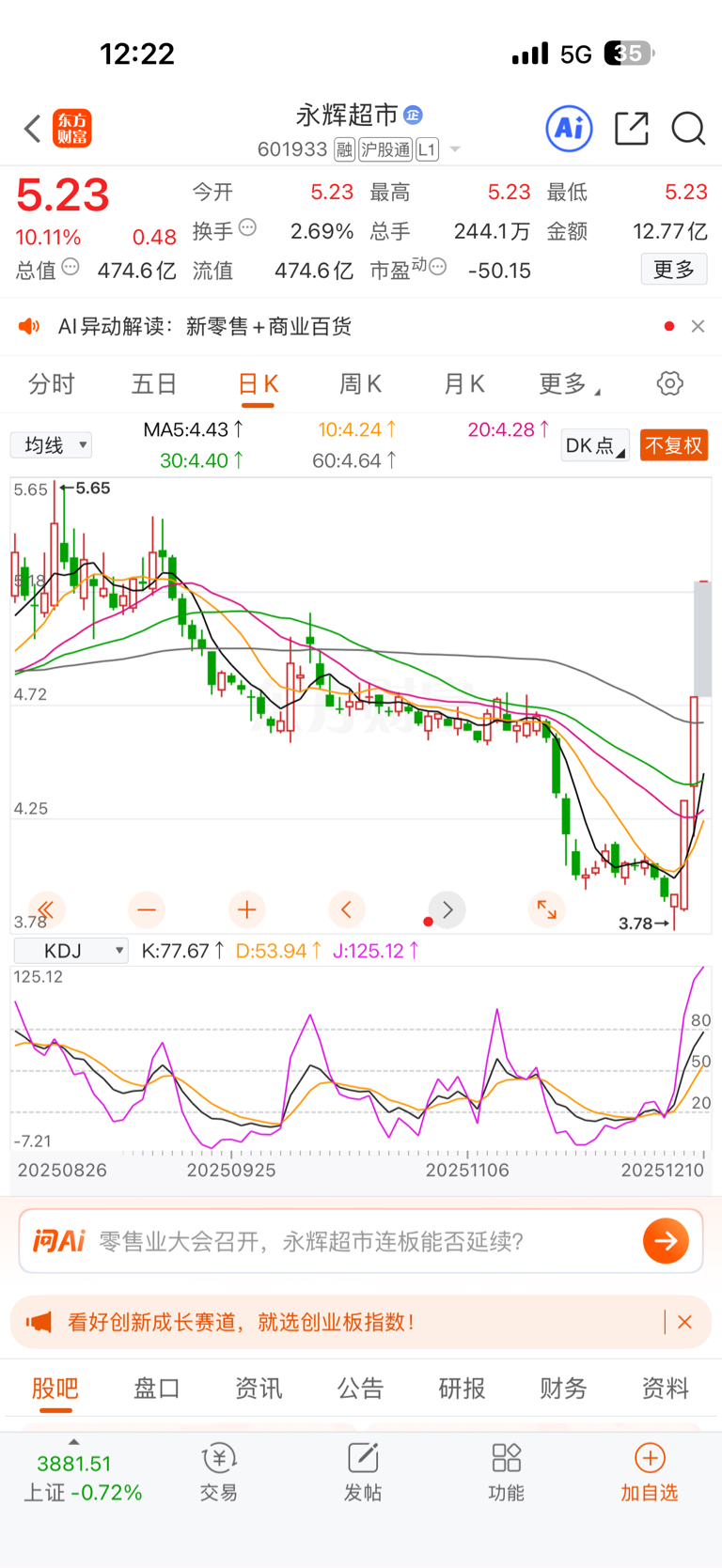
Task: Zoom out chart with minus button
Action: pyautogui.click(x=146, y=909)
